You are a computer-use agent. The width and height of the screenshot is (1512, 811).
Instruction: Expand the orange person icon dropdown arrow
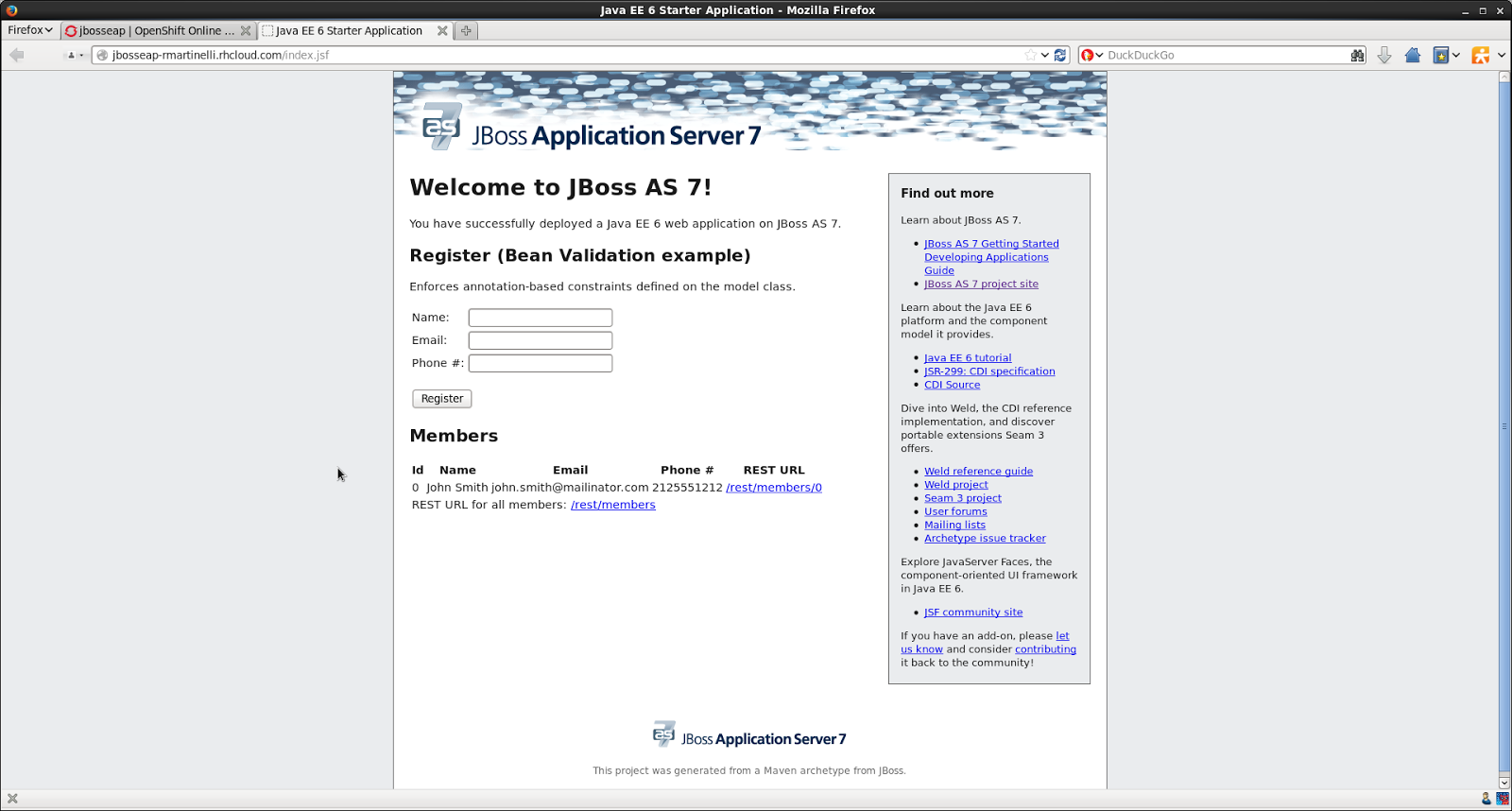[1502, 55]
